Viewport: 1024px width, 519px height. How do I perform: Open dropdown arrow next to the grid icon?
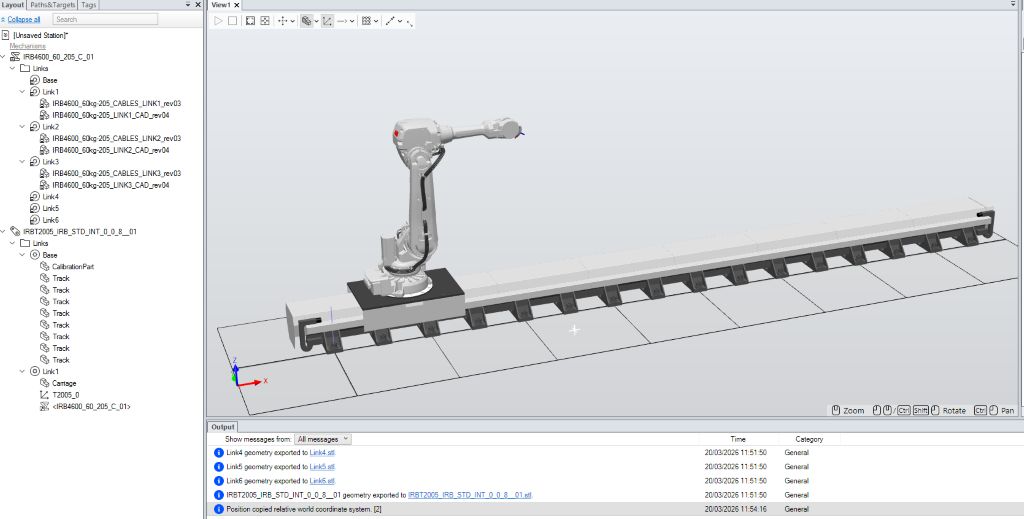coord(376,21)
